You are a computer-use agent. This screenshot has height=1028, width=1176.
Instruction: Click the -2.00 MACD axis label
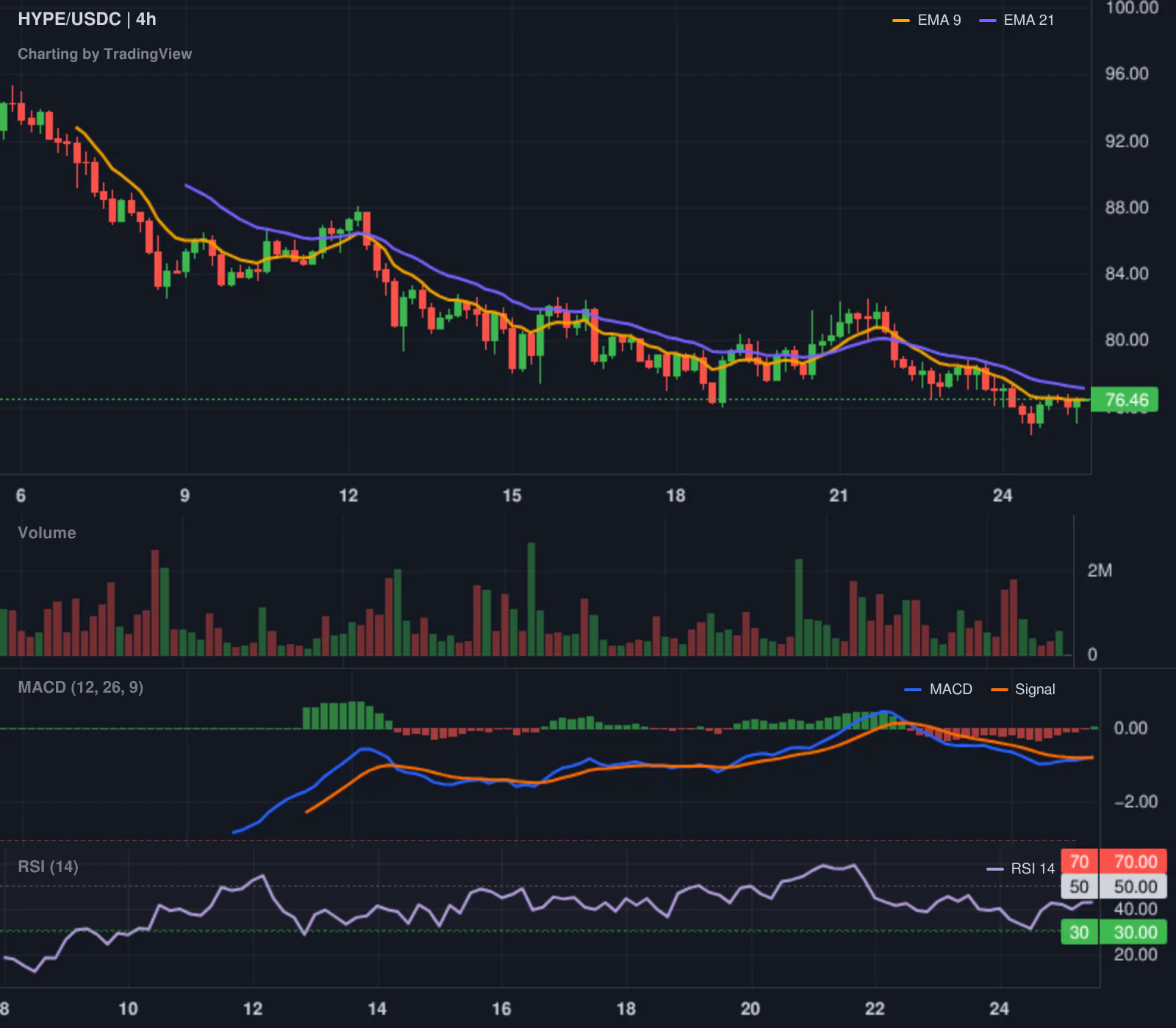click(1136, 802)
